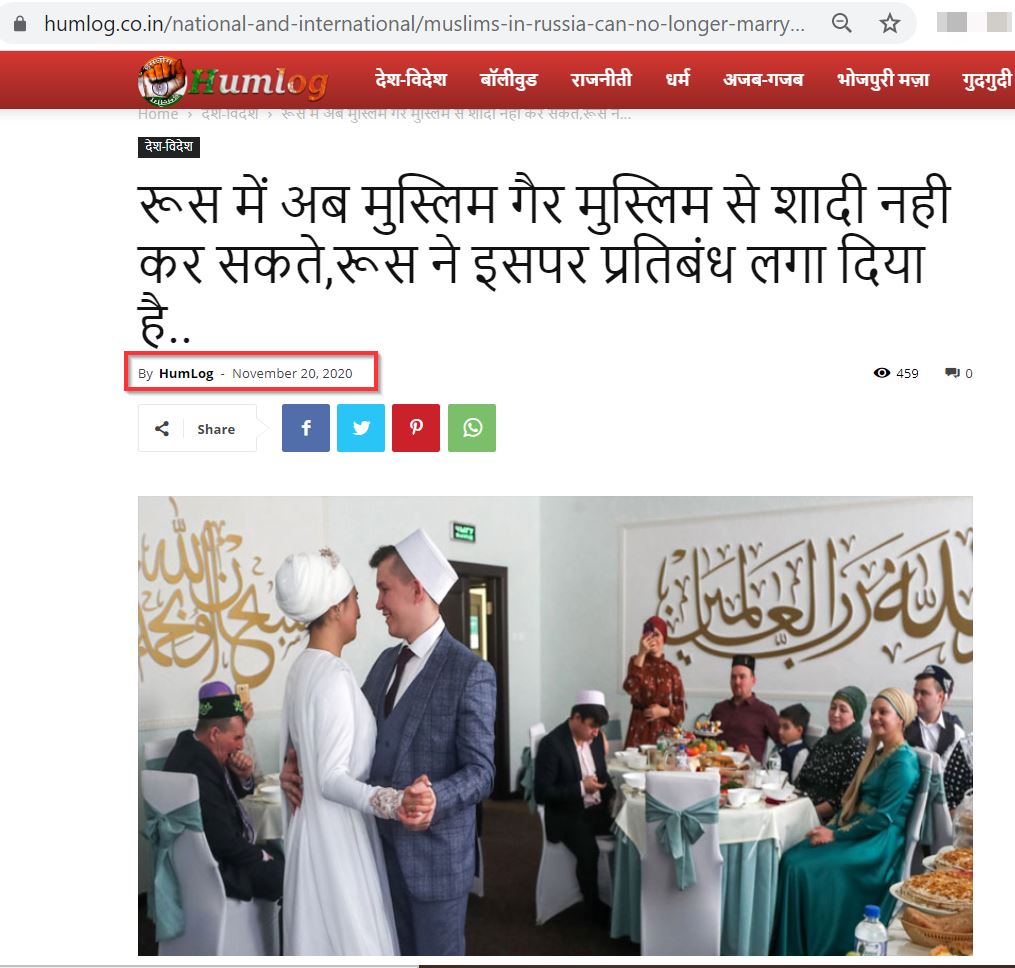Image resolution: width=1015 pixels, height=968 pixels.
Task: Send article with WhatsApp icon
Action: click(472, 428)
